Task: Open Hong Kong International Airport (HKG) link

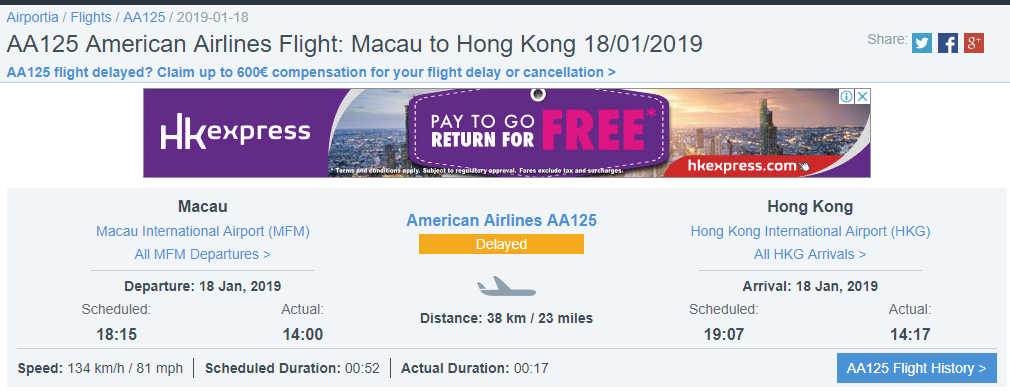Action: point(810,231)
